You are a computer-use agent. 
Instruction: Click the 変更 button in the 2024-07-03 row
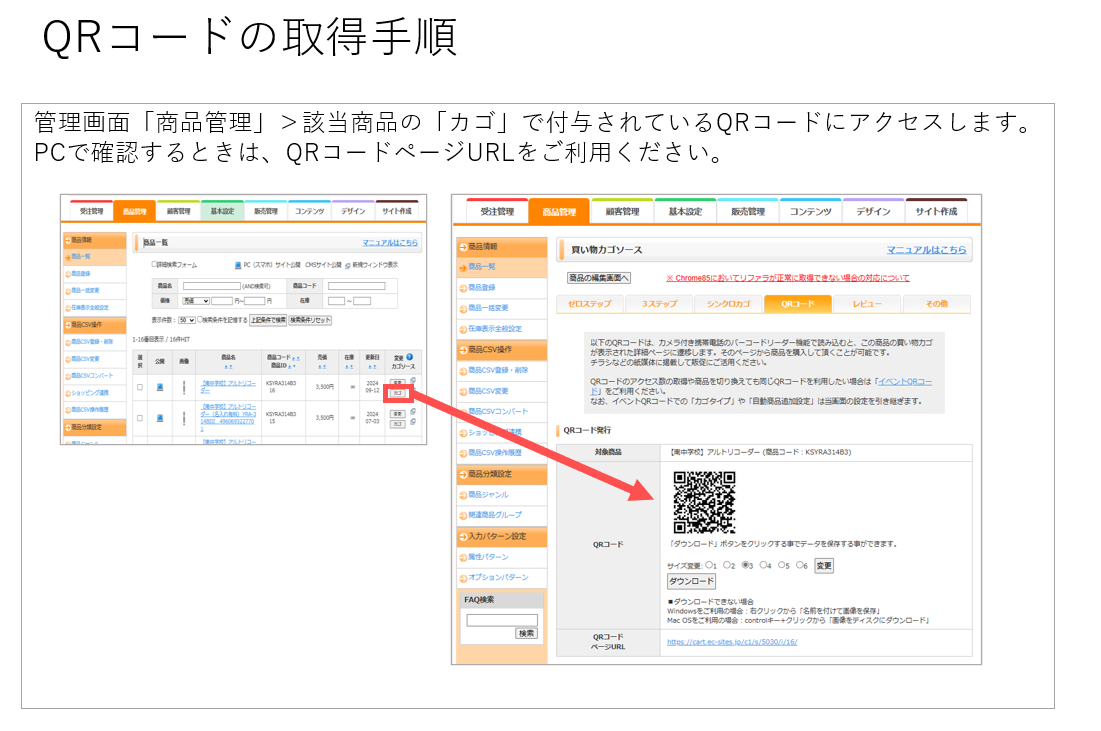click(x=397, y=414)
